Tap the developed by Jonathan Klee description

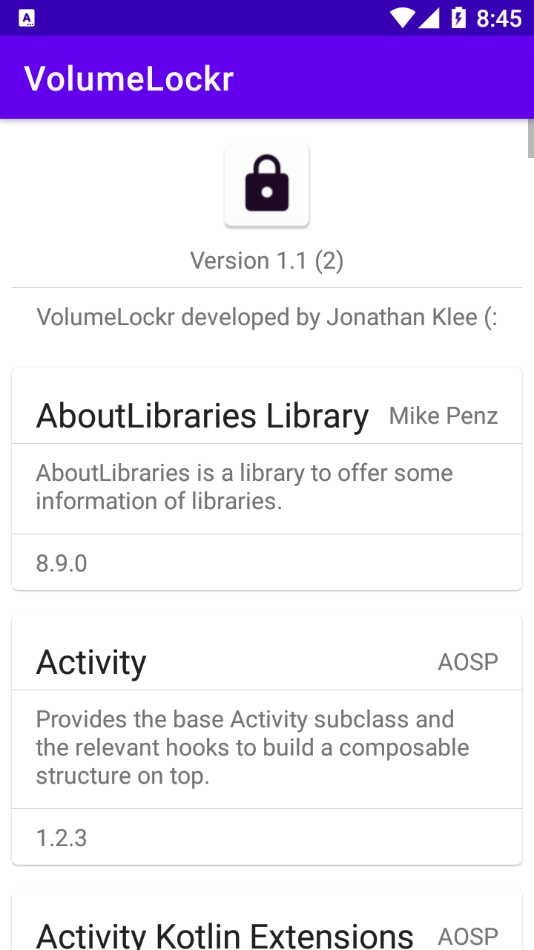267,317
